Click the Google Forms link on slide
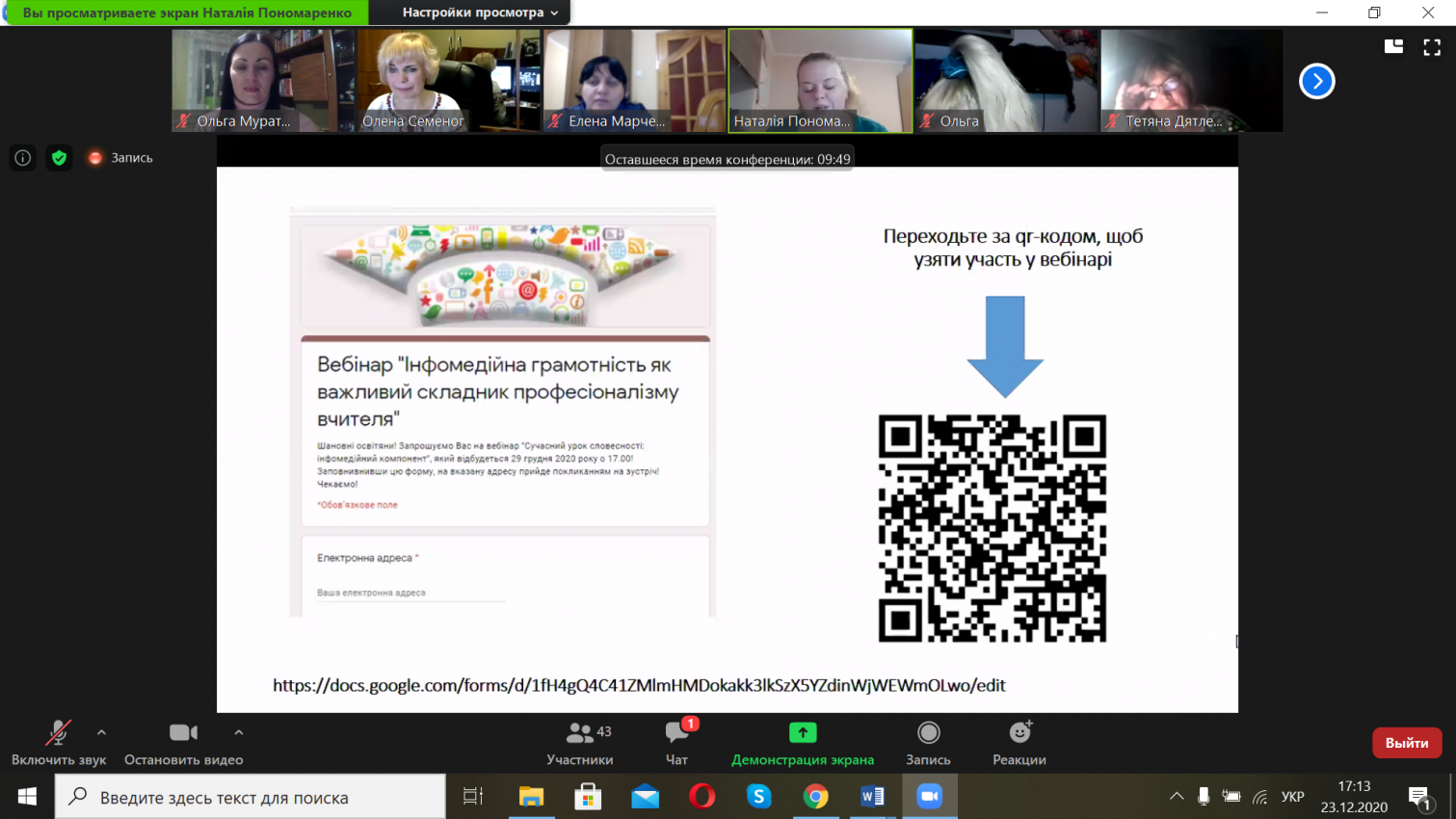 click(639, 685)
